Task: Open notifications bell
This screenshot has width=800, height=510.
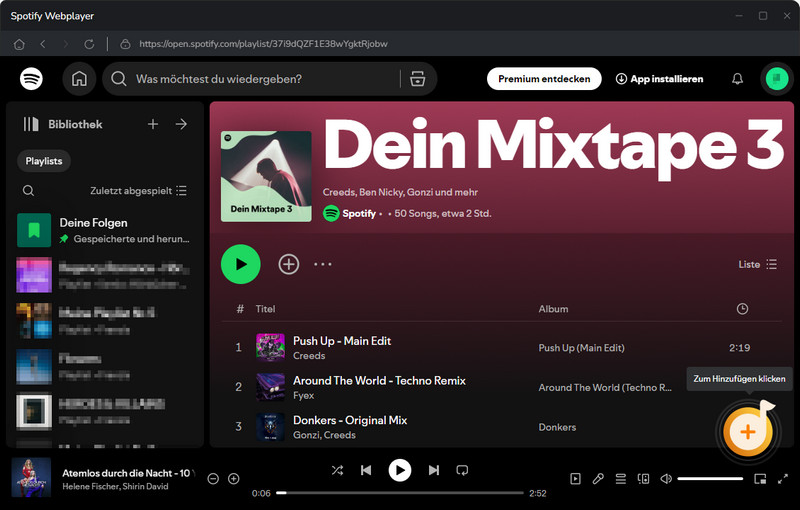Action: [737, 79]
